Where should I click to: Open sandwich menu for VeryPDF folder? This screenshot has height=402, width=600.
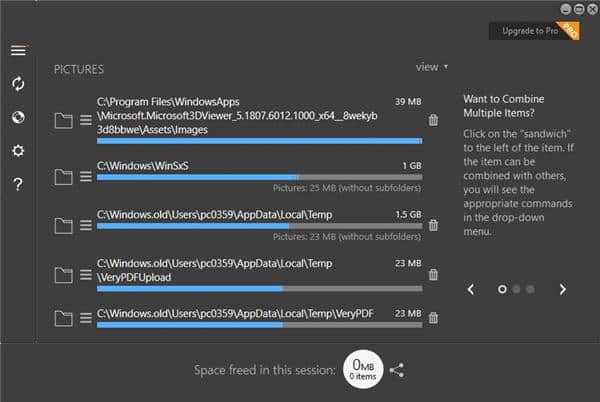(86, 318)
